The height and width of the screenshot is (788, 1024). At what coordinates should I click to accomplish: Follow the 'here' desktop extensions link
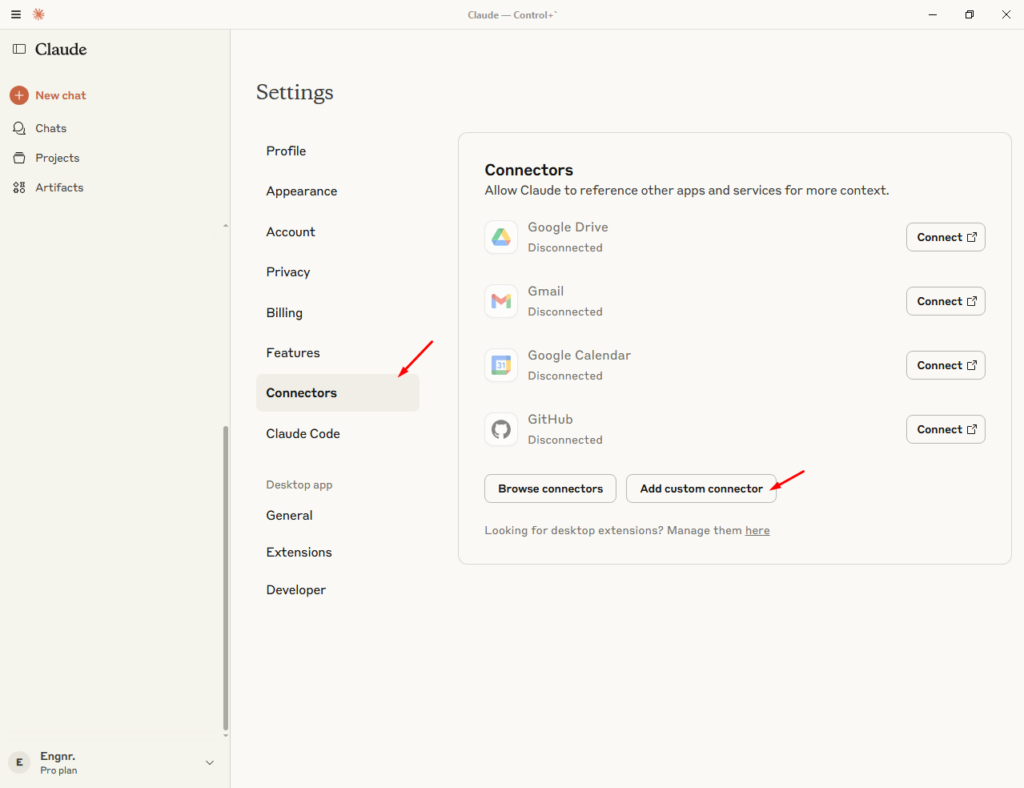point(758,530)
